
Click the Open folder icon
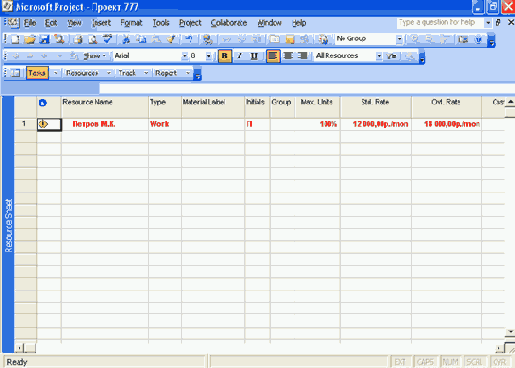pyautogui.click(x=30, y=39)
